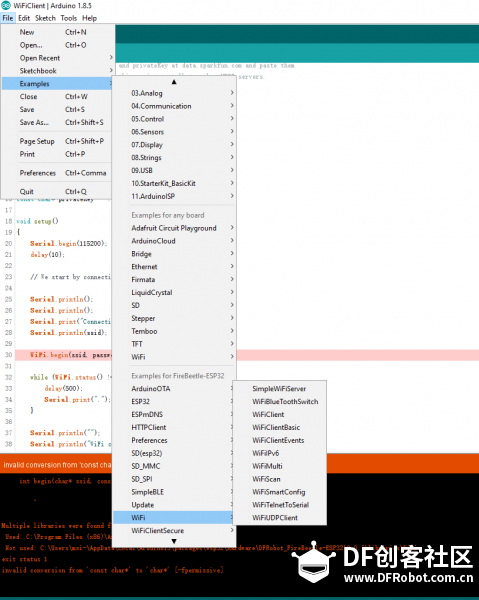
Task: Open Temboo examples submenu
Action: pos(174,331)
